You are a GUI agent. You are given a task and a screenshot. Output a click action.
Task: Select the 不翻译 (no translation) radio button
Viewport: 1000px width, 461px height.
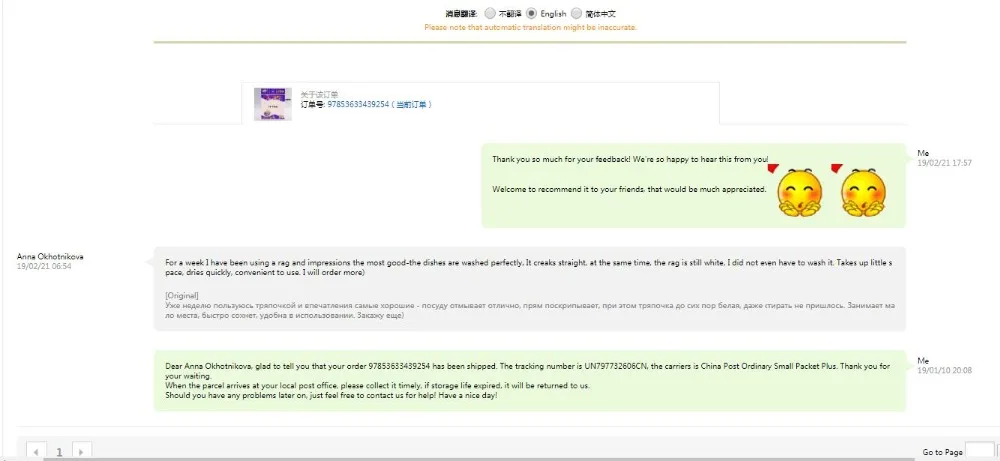coord(490,13)
